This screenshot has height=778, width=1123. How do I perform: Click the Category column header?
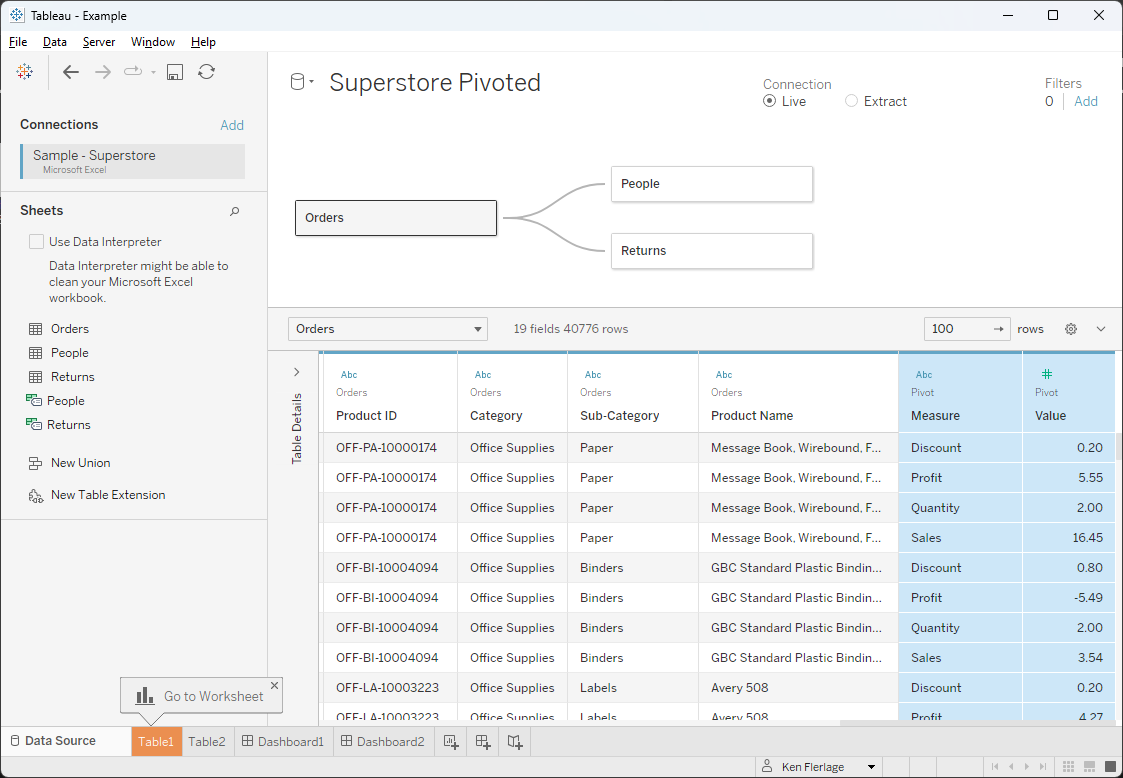[x=512, y=393]
